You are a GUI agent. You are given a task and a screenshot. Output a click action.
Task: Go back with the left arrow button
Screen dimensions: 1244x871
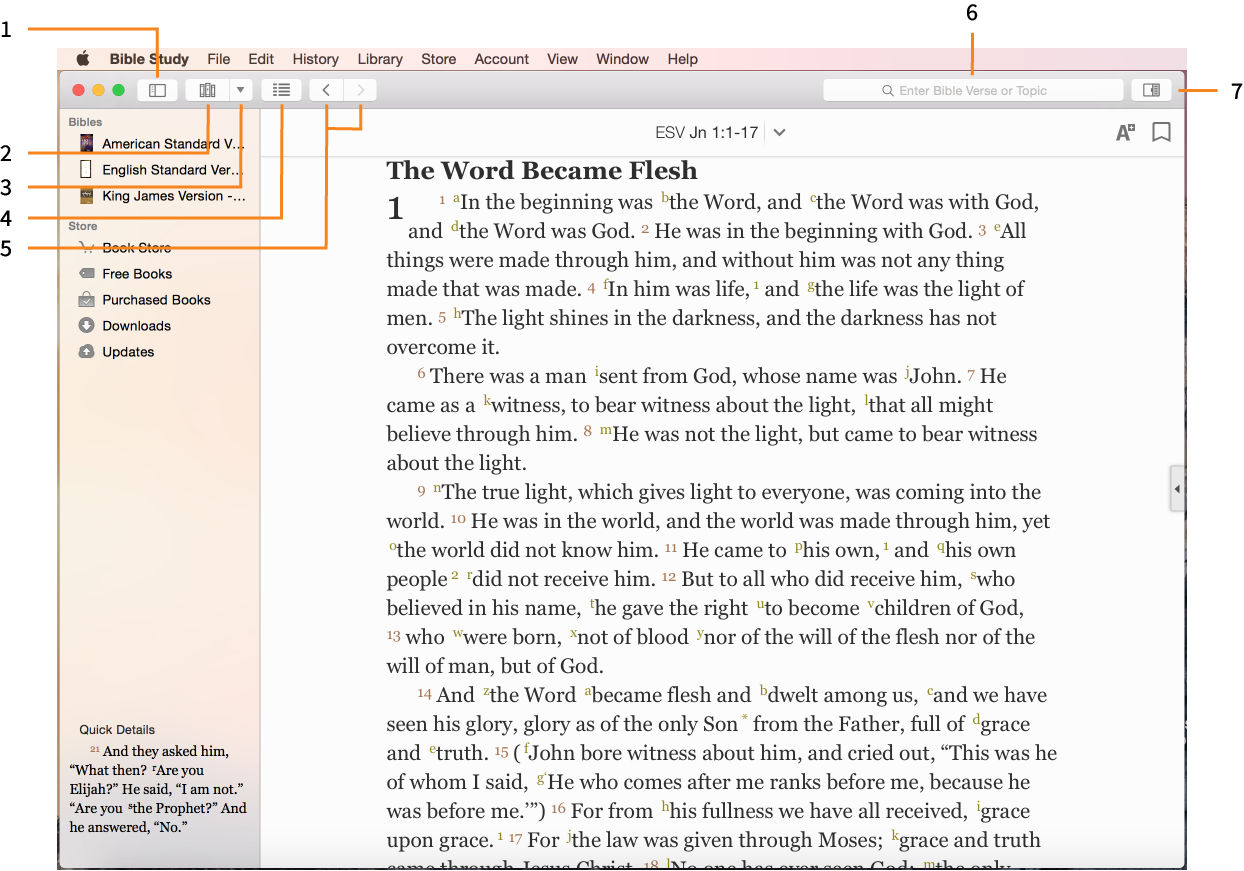click(326, 90)
